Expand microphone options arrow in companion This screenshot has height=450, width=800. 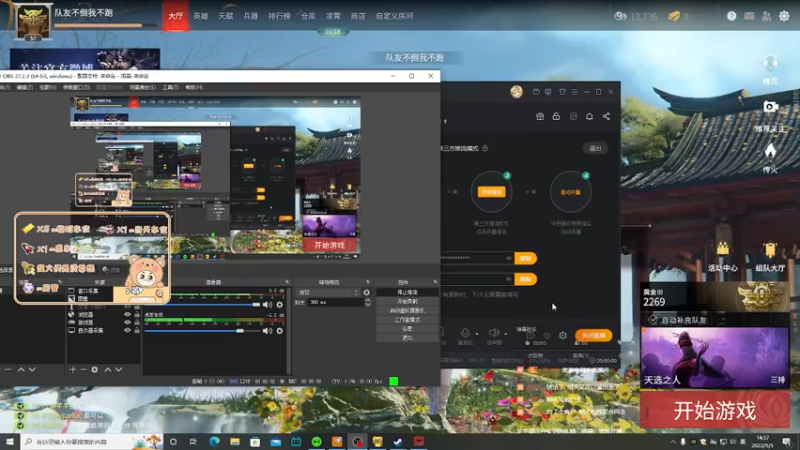coord(477,334)
